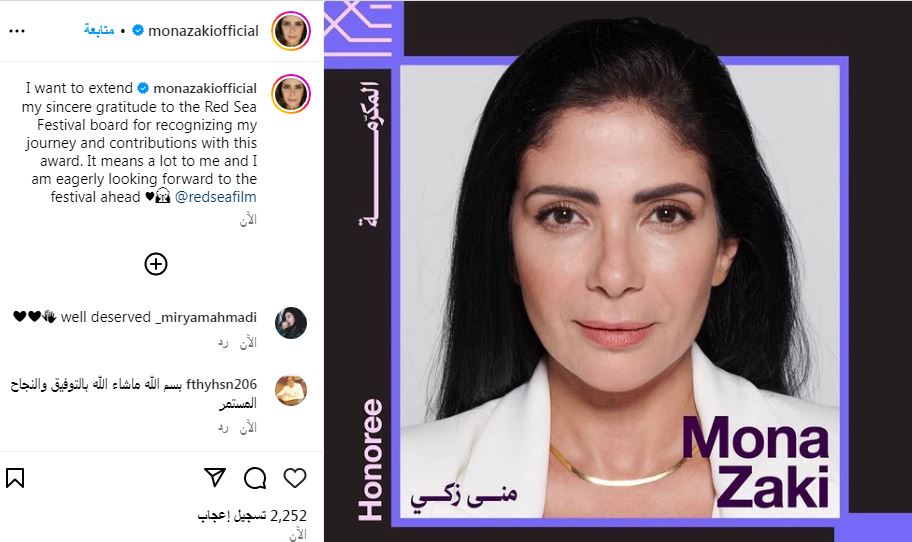Reply to the _miryamahmadi comment
The width and height of the screenshot is (912, 542).
pos(223,343)
